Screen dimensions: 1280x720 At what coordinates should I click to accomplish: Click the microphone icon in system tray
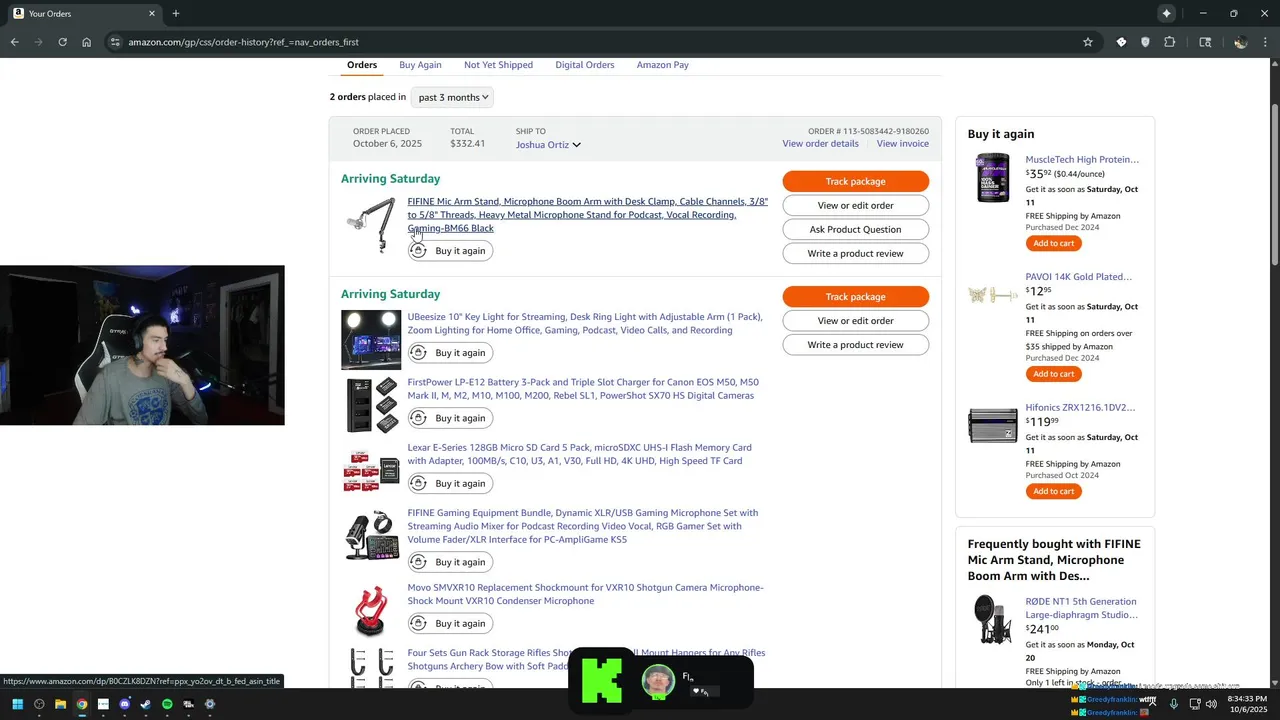pyautogui.click(x=1174, y=704)
